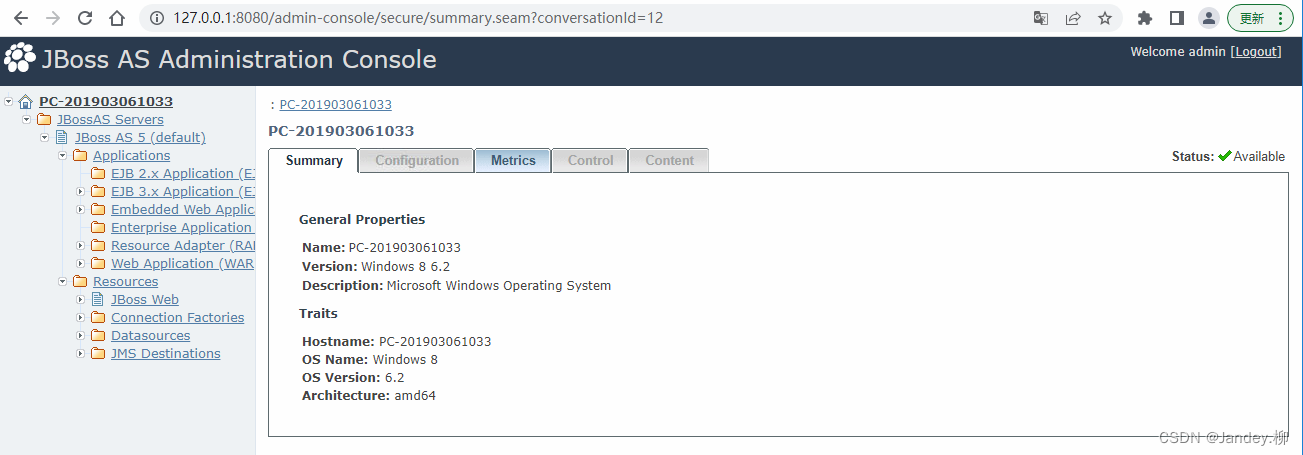Viewport: 1303px width, 455px height.
Task: Click the green Available status checkmark
Action: tap(1224, 156)
